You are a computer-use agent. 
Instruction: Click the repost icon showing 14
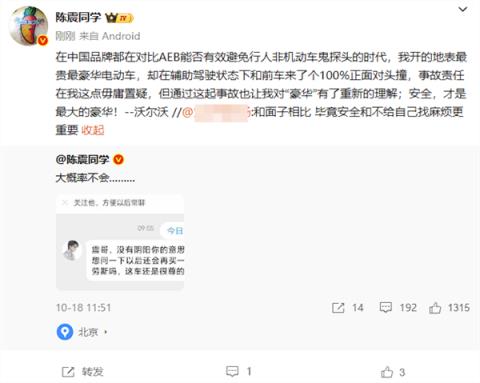coord(338,307)
